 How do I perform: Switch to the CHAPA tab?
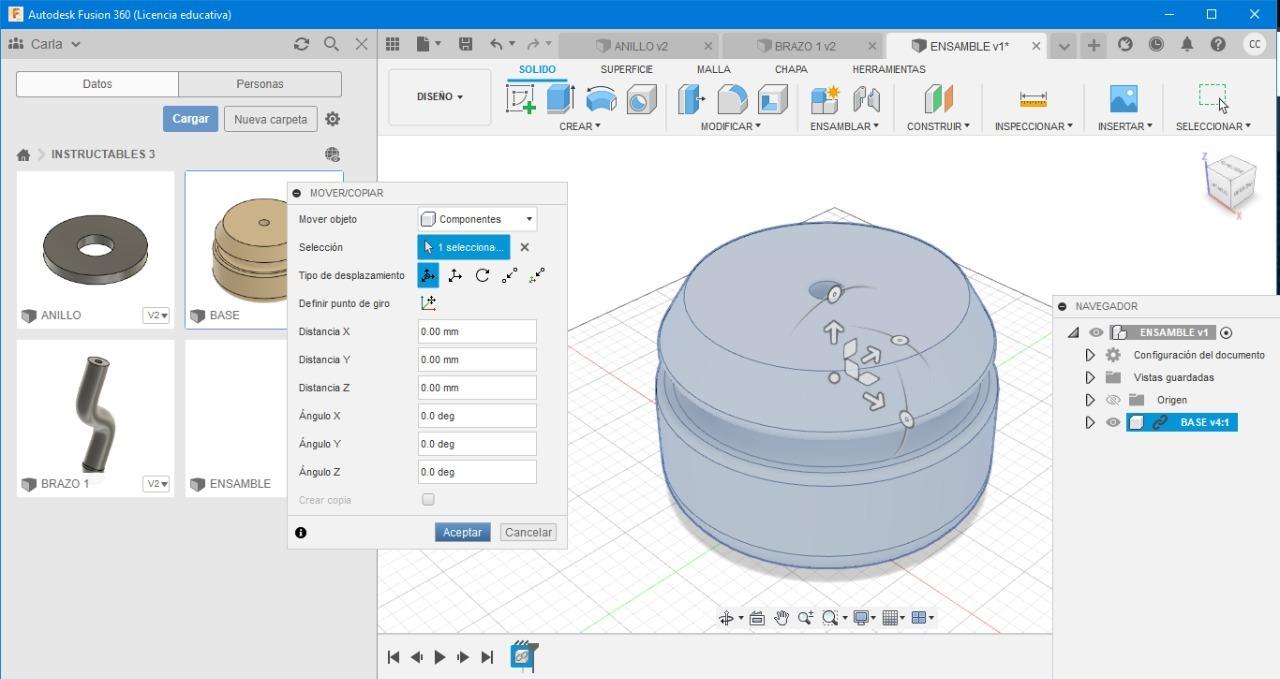[x=791, y=69]
